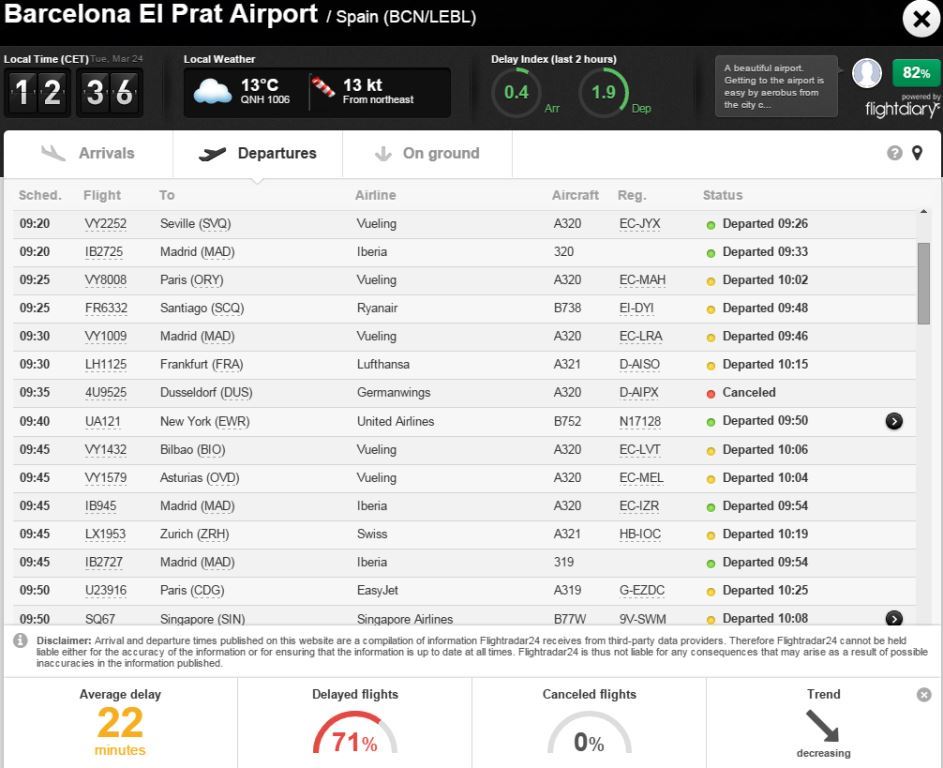Click the windsock wind icon

tap(323, 87)
